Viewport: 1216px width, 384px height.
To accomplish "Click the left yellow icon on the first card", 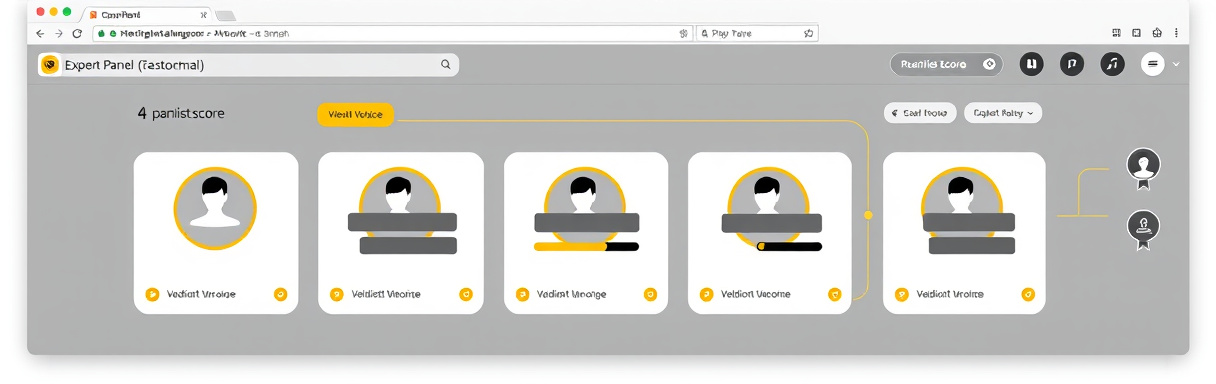I will pyautogui.click(x=152, y=294).
